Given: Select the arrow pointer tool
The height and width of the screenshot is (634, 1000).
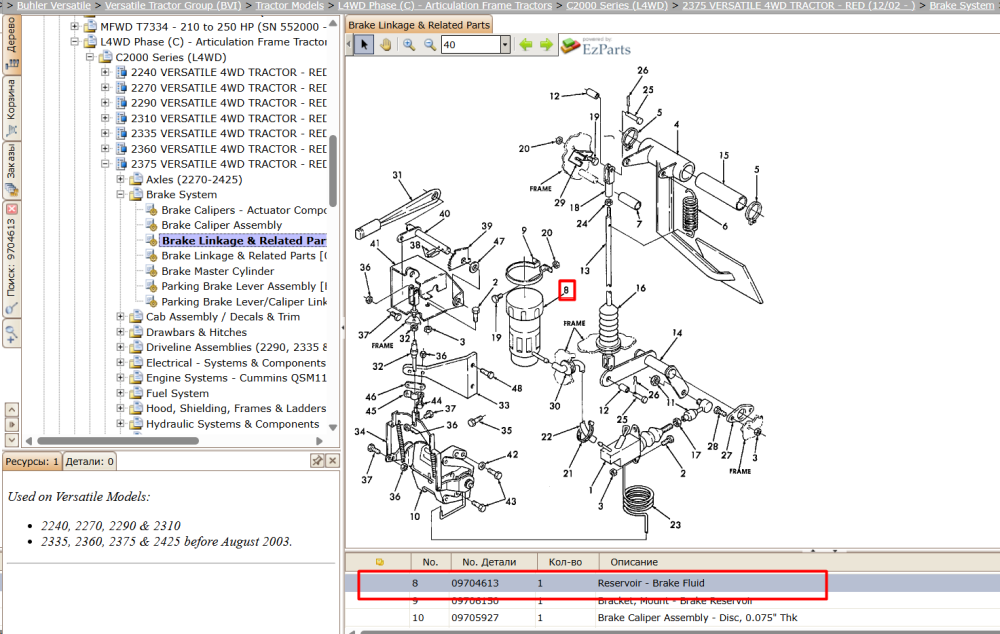Looking at the screenshot, I should pos(364,45).
